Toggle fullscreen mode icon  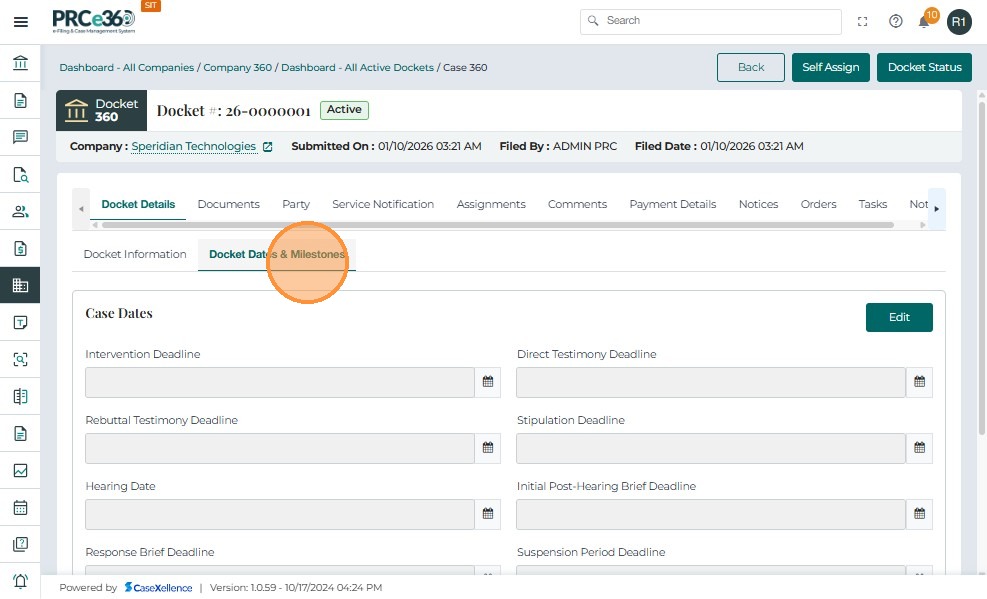863,21
